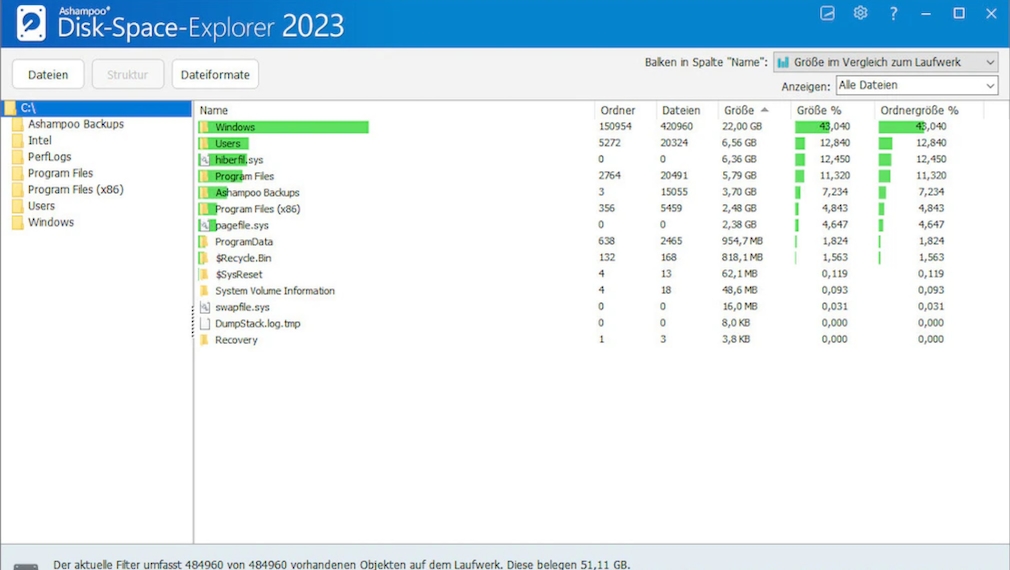Click the Users 12,840 Ordnergröße % bar
The image size is (1010, 570).
(x=886, y=143)
